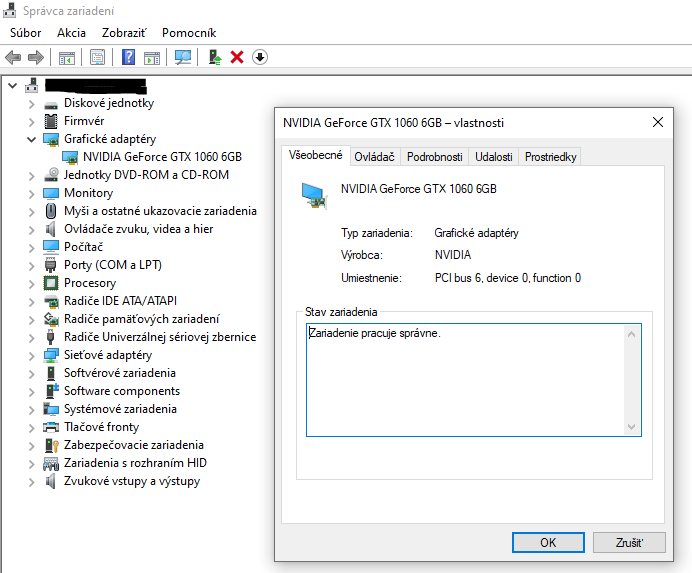692x573 pixels.
Task: Switch to the Udalosti tab
Action: (494, 157)
